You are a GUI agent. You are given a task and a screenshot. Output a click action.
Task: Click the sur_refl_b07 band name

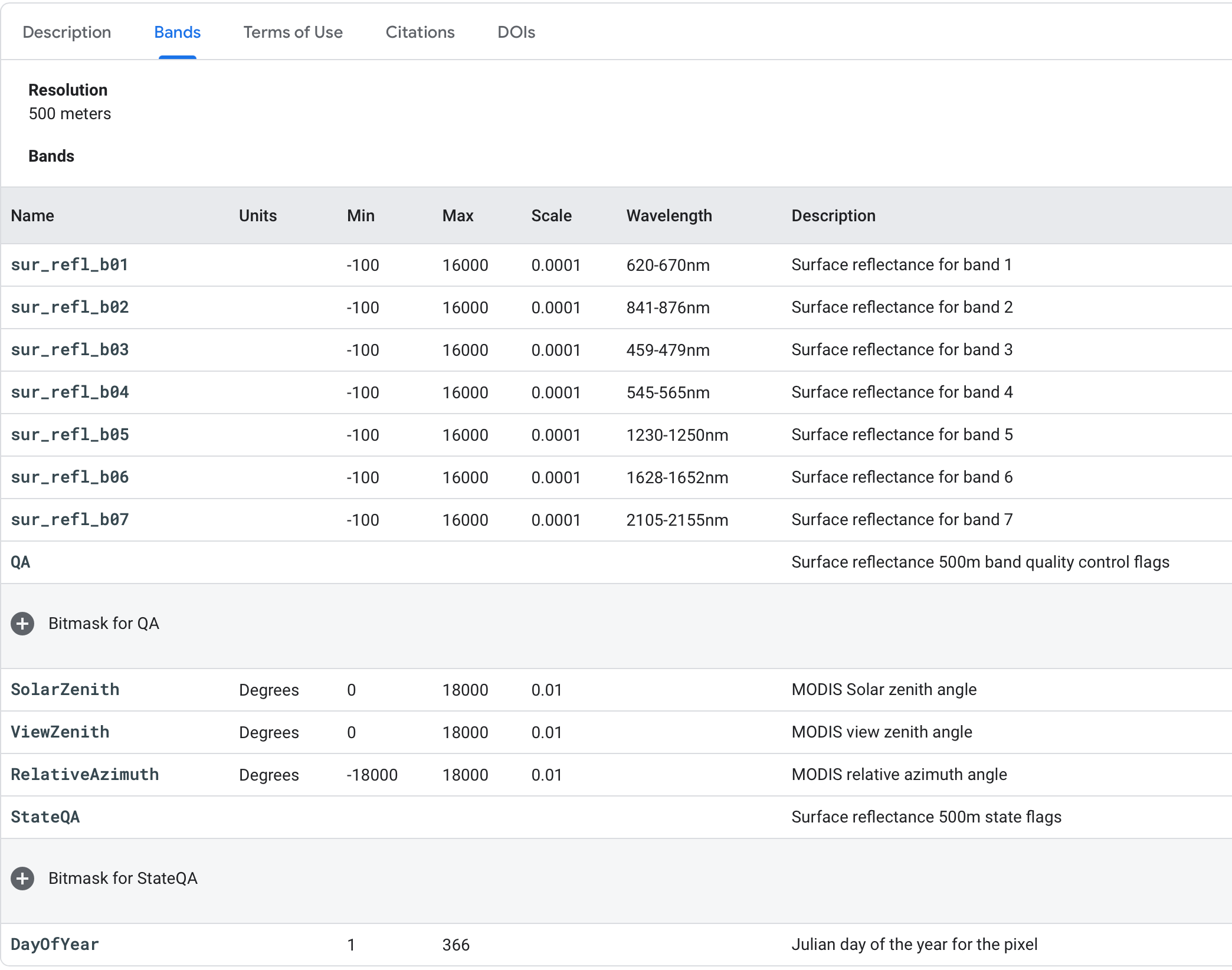pos(70,520)
